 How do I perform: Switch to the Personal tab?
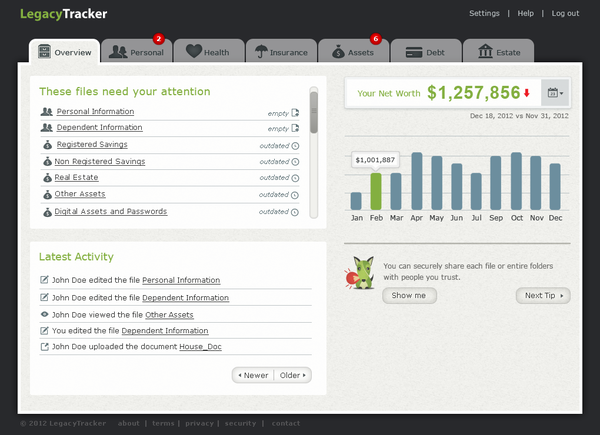[137, 51]
